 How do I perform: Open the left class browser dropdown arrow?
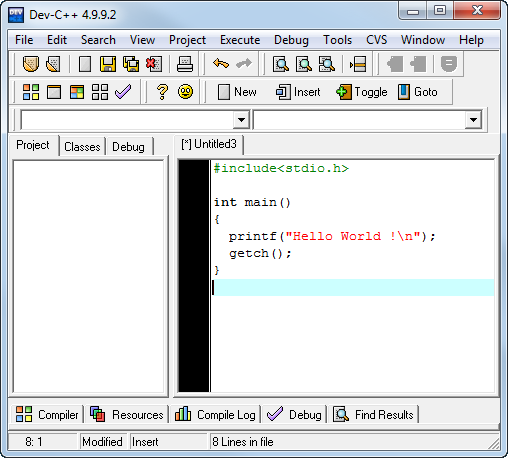tap(241, 120)
